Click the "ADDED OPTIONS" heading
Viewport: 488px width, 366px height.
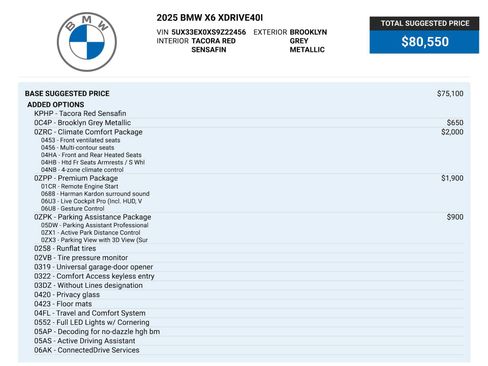(x=56, y=104)
